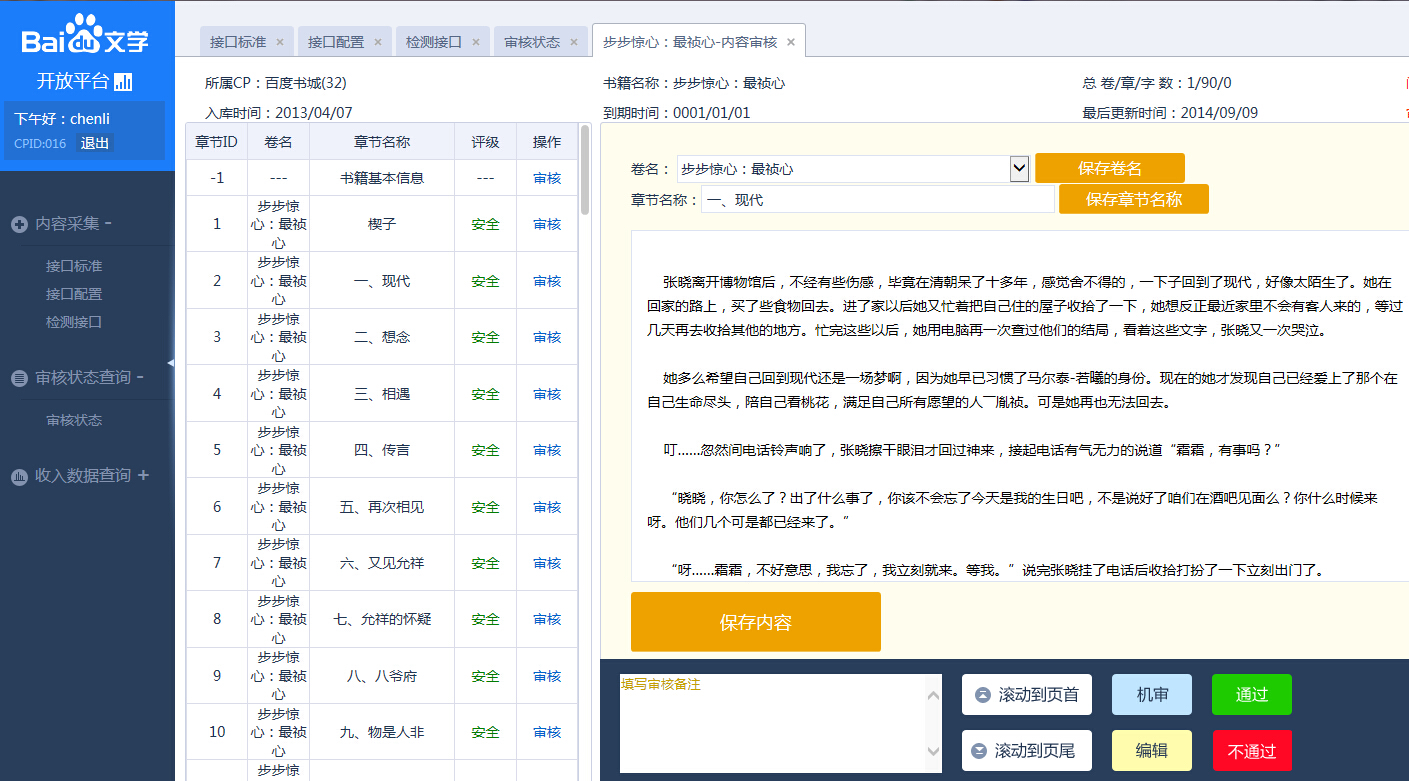Viewport: 1409px width, 781px height.
Task: Close the 接口配置 tab
Action: (378, 42)
